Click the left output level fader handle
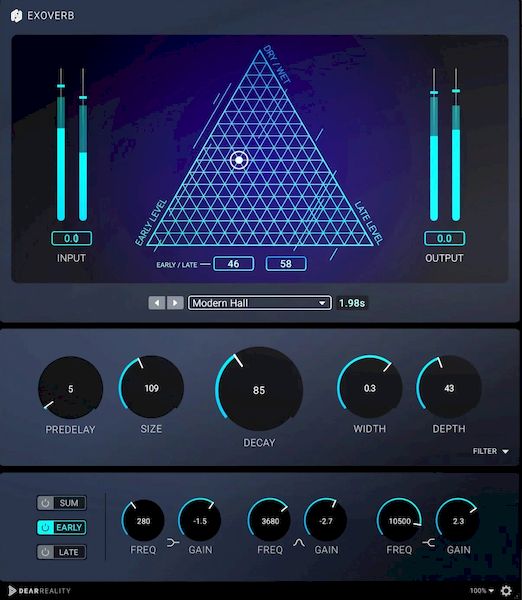This screenshot has height=600, width=522. (434, 93)
